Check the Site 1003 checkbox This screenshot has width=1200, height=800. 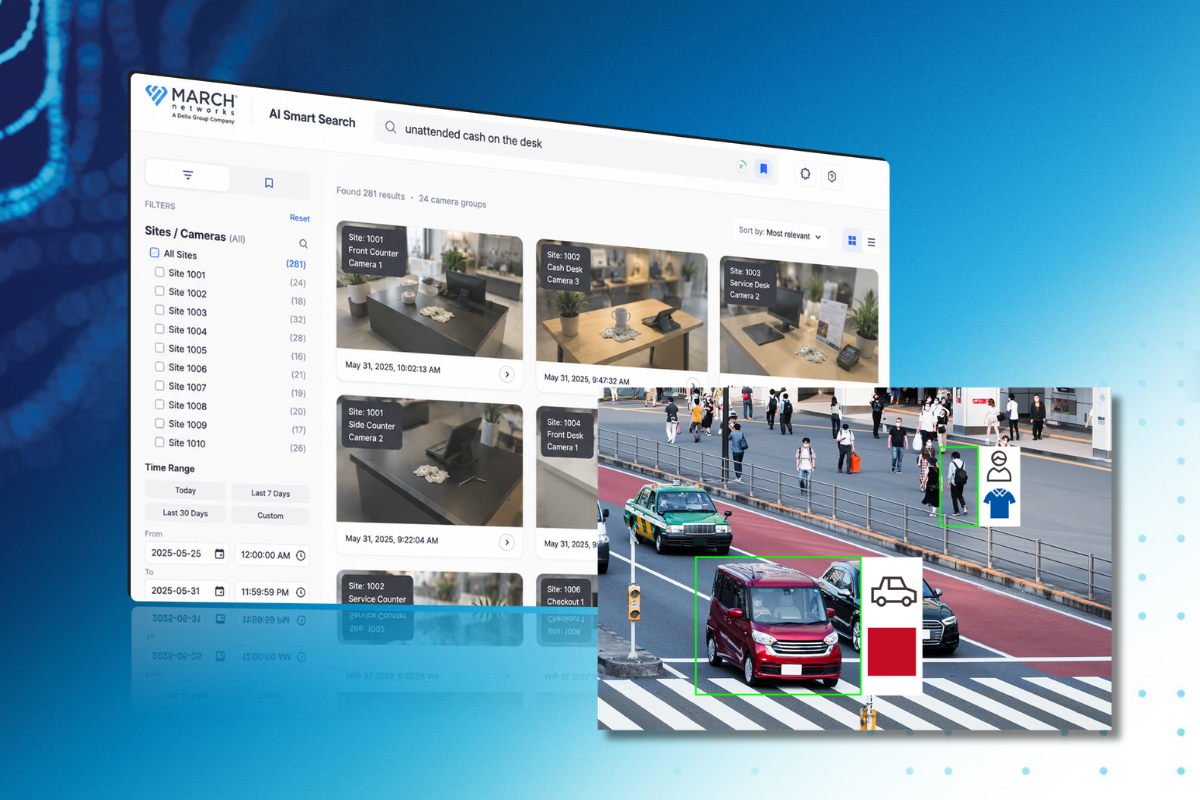pos(159,310)
